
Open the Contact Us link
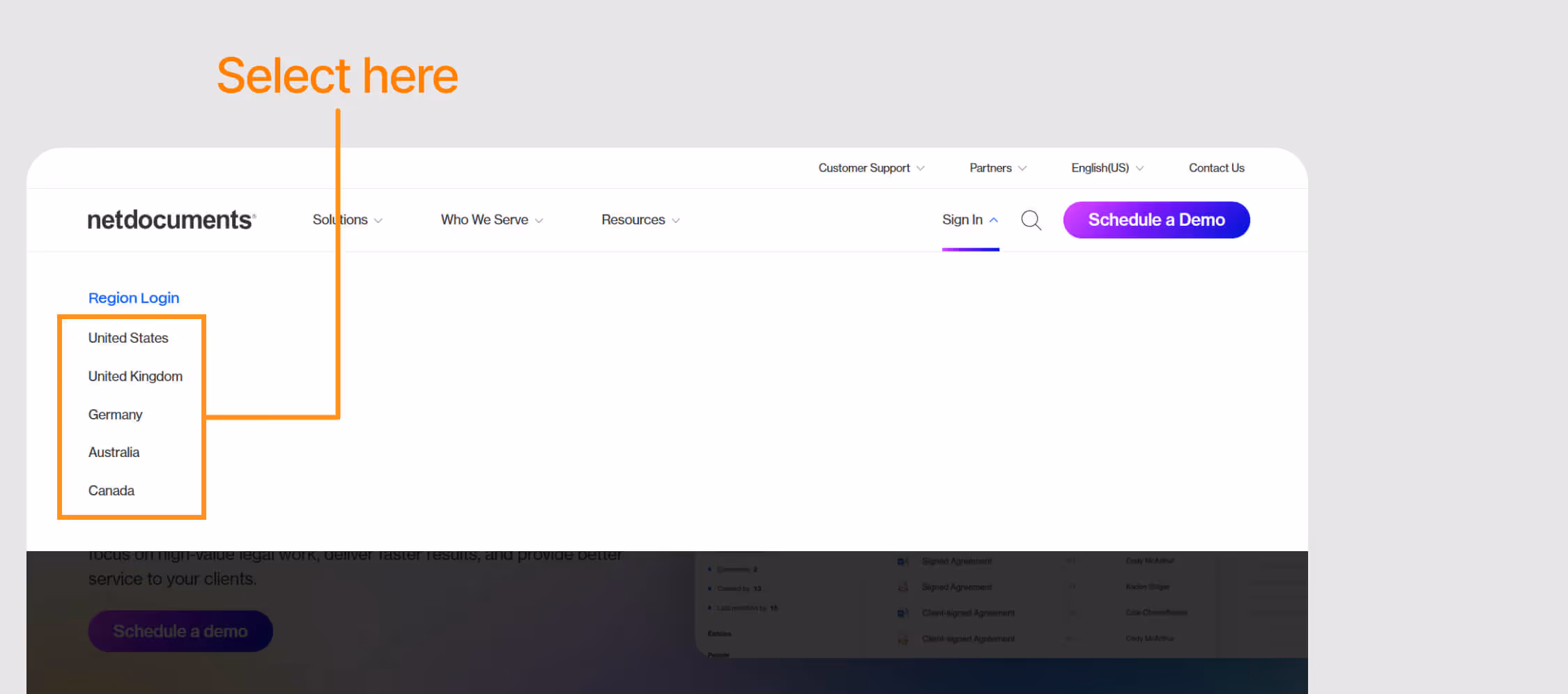[x=1216, y=168]
